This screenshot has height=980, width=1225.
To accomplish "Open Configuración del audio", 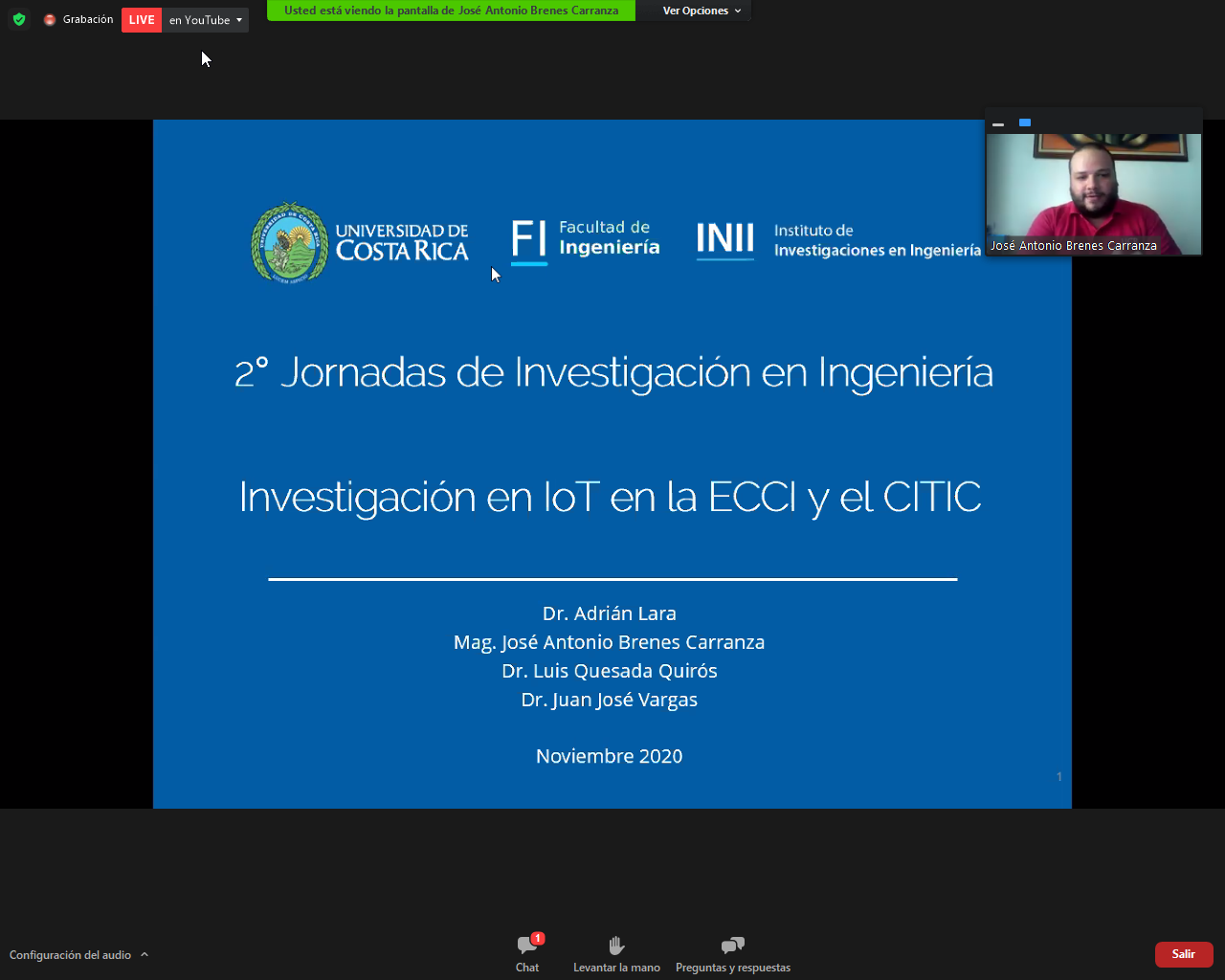I will coord(70,955).
